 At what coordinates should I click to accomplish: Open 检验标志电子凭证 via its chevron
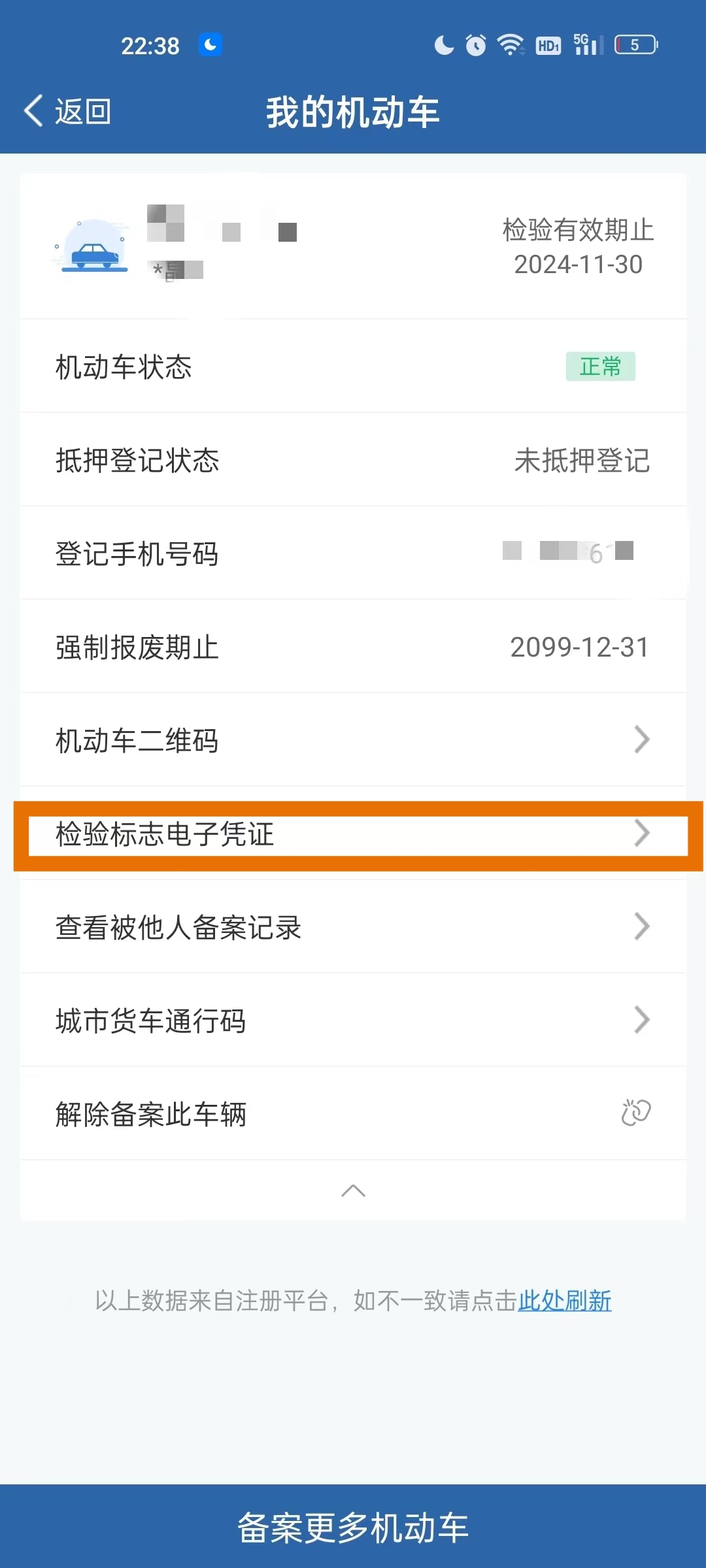641,833
